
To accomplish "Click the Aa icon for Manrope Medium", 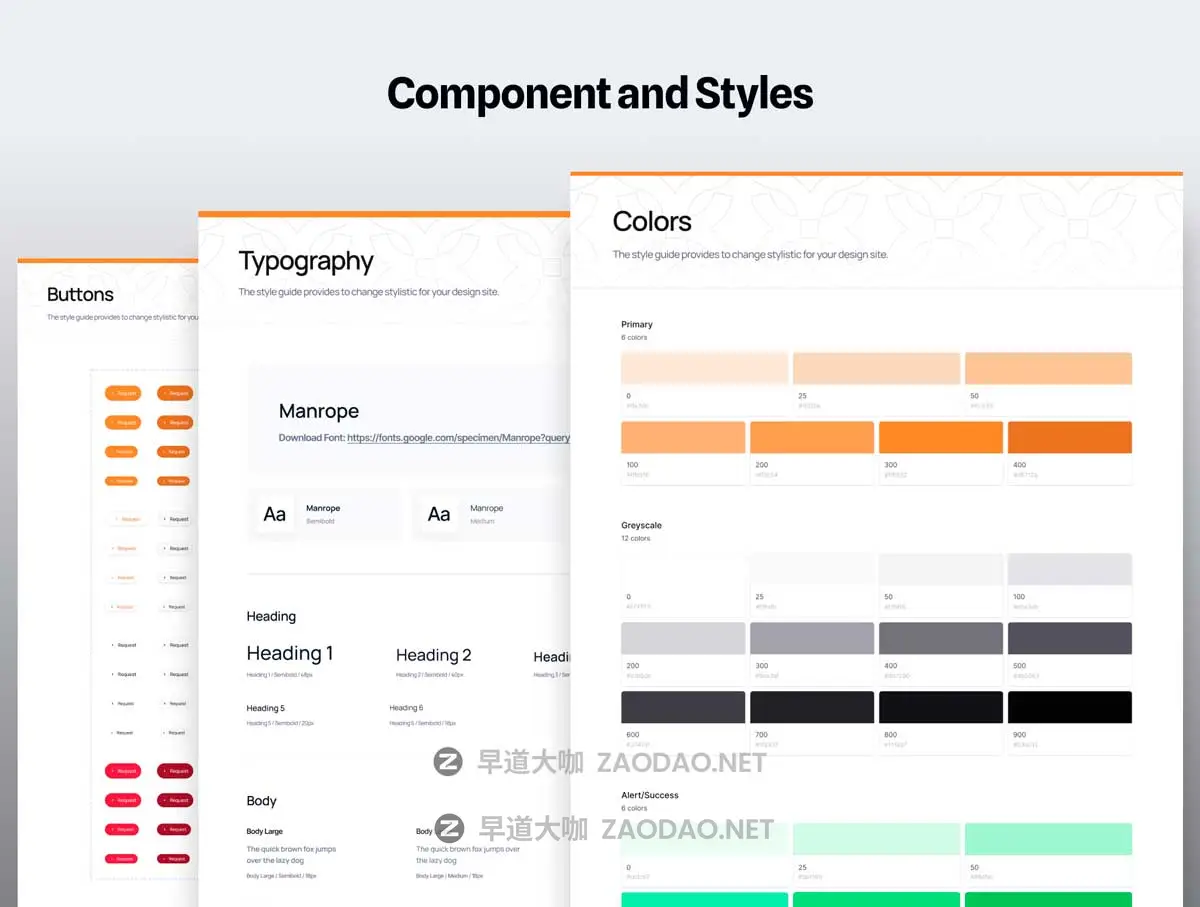I will pyautogui.click(x=439, y=514).
